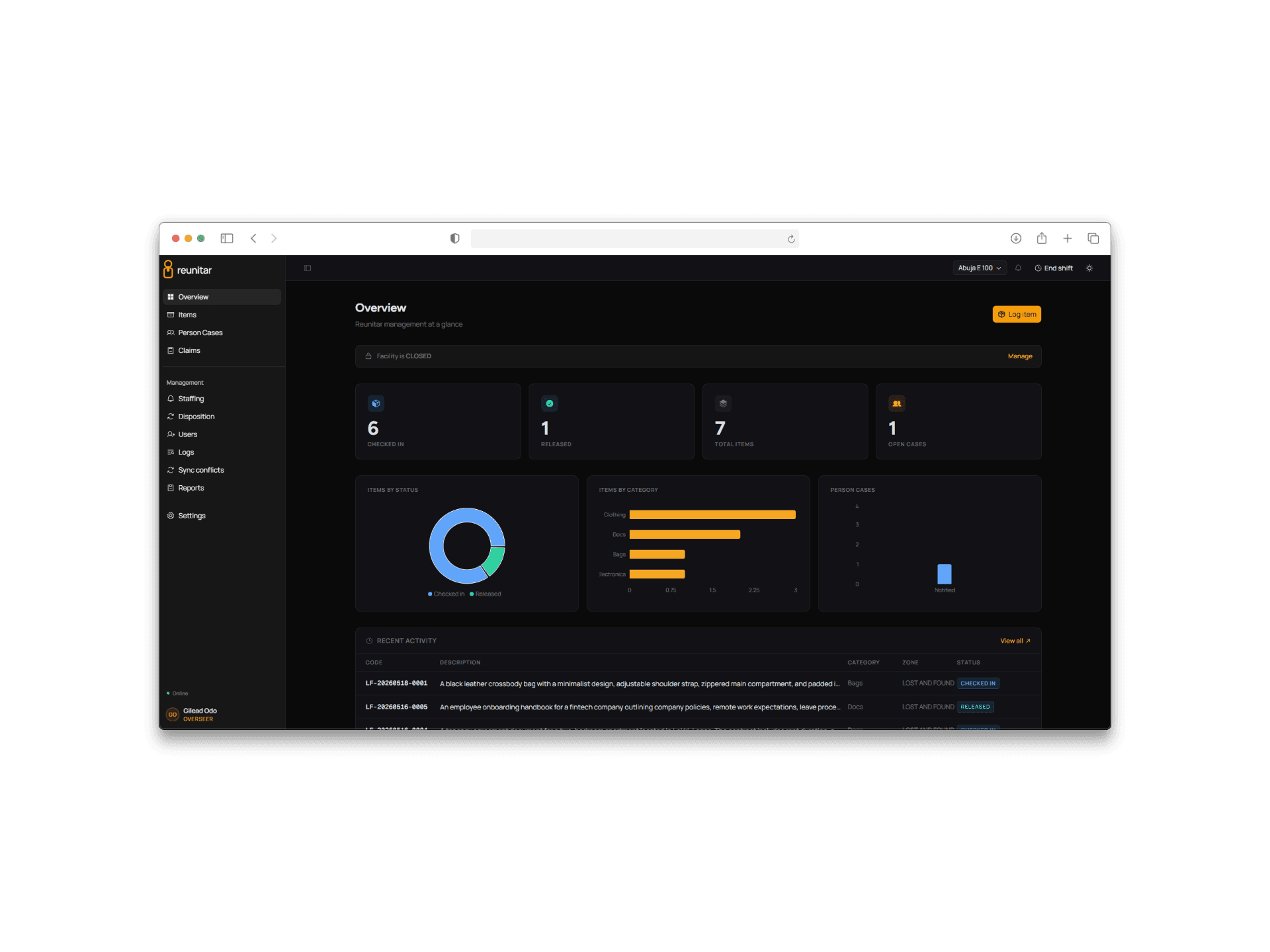
Task: Click the Safari address bar
Action: [x=634, y=239]
